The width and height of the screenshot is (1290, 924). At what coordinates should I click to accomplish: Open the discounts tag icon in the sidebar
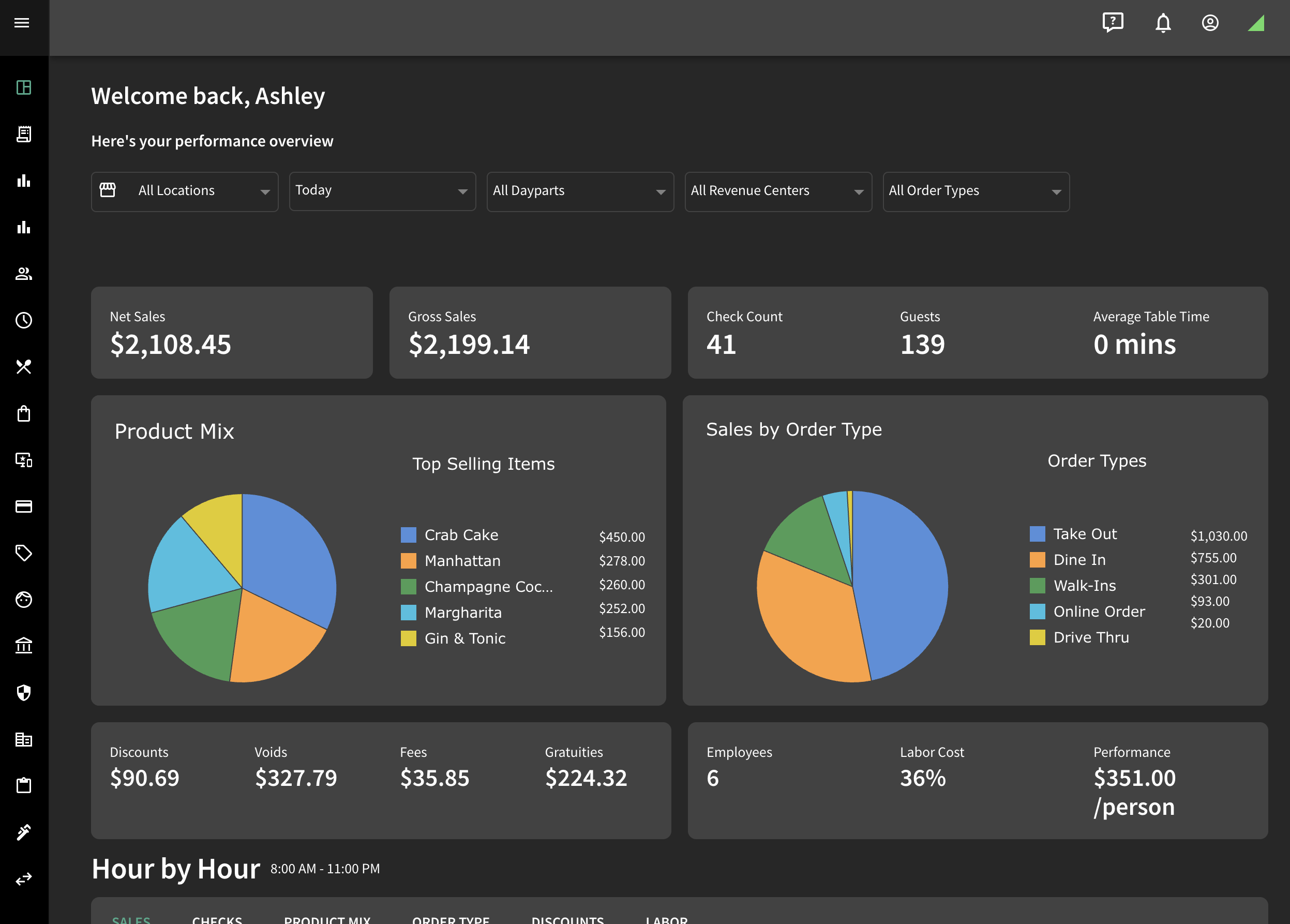[x=24, y=553]
